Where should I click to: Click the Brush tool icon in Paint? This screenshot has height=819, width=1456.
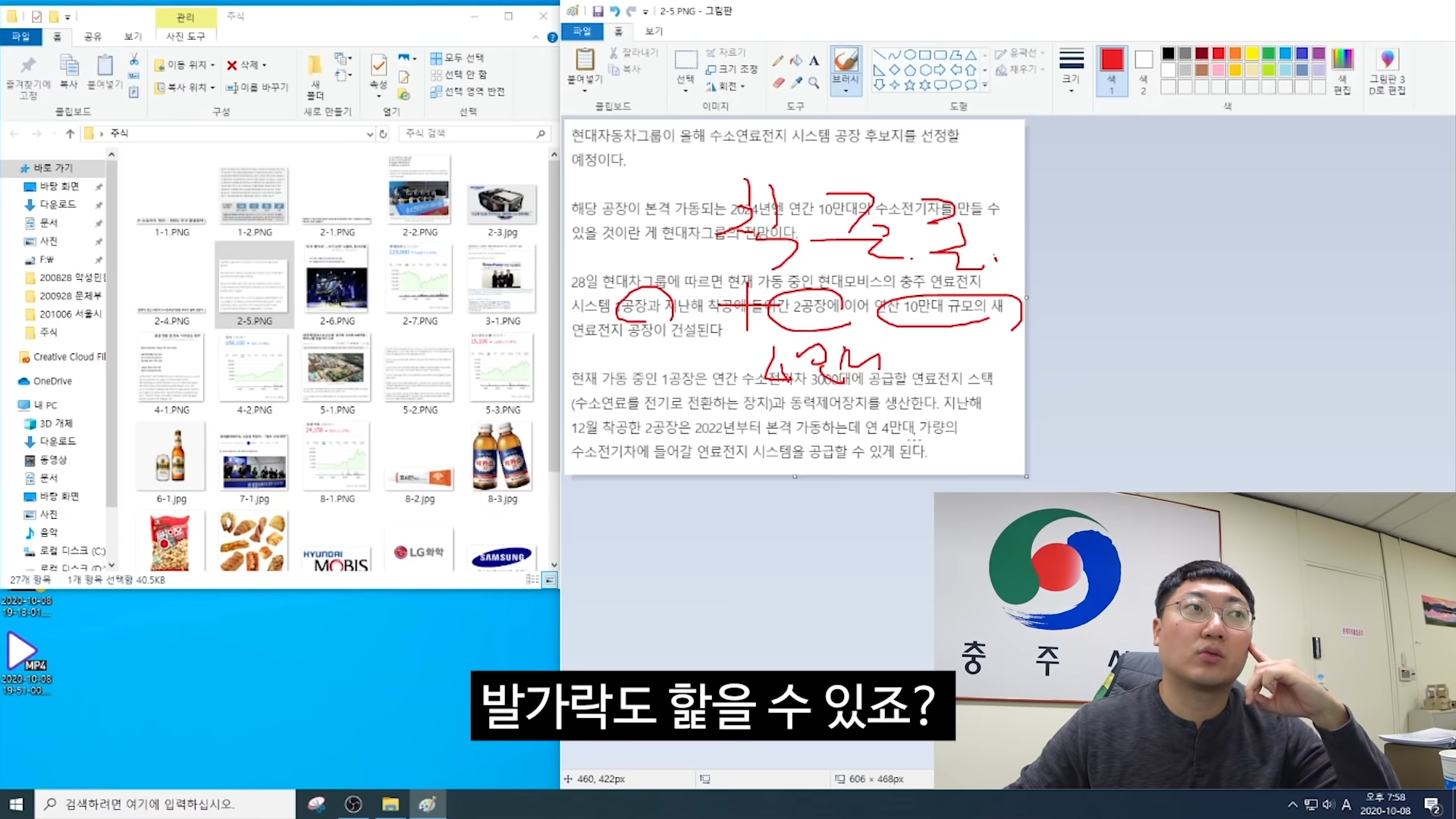pyautogui.click(x=846, y=60)
